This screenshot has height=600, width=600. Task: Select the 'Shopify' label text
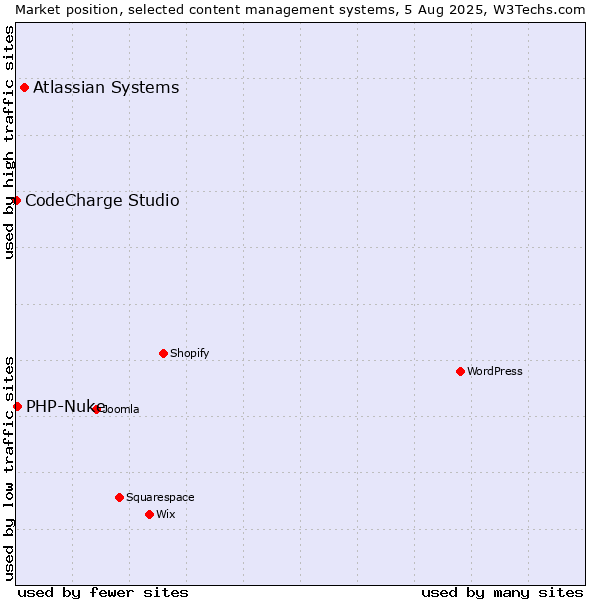[x=189, y=354]
